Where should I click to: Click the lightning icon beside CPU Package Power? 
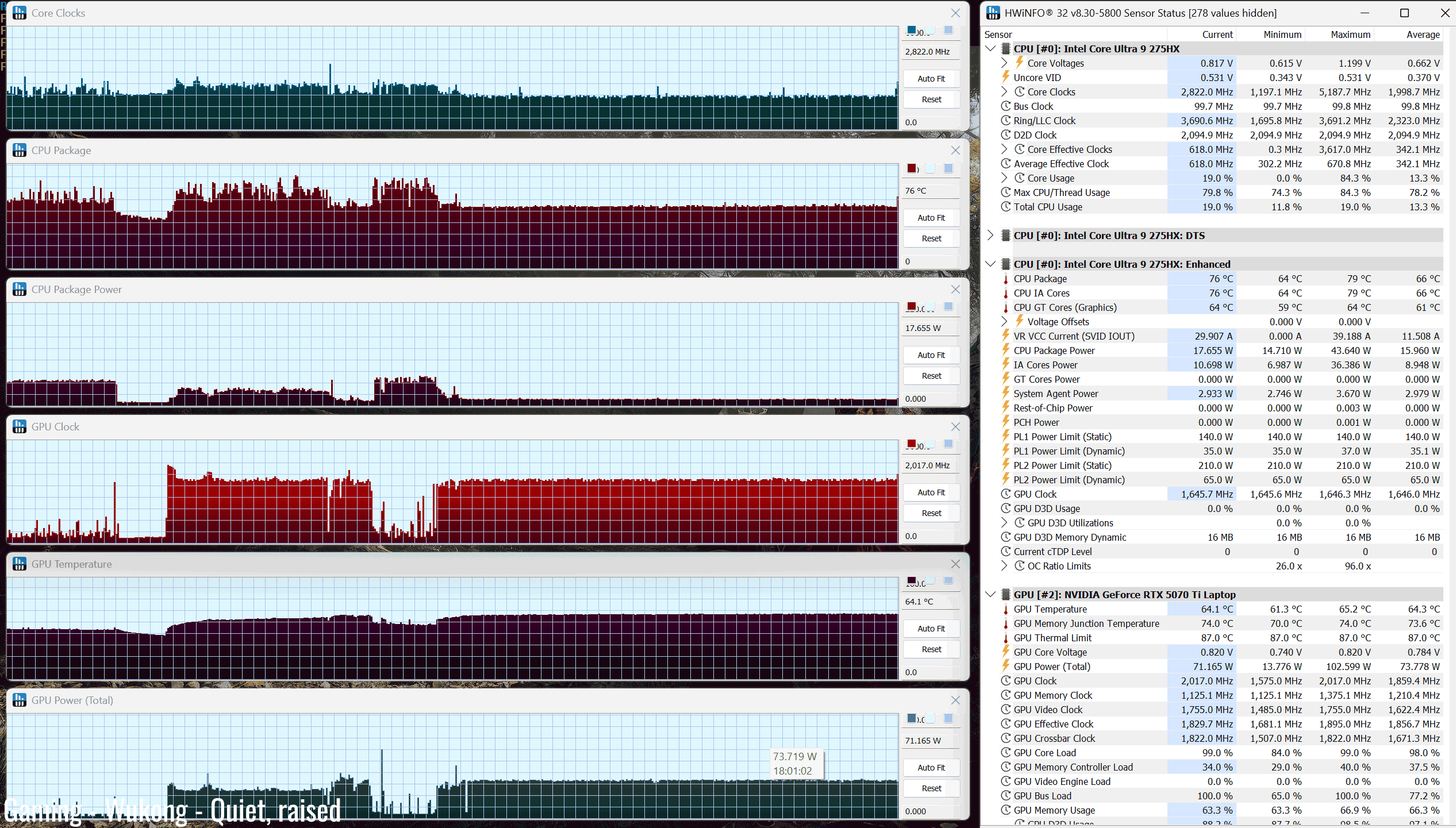(x=1005, y=350)
